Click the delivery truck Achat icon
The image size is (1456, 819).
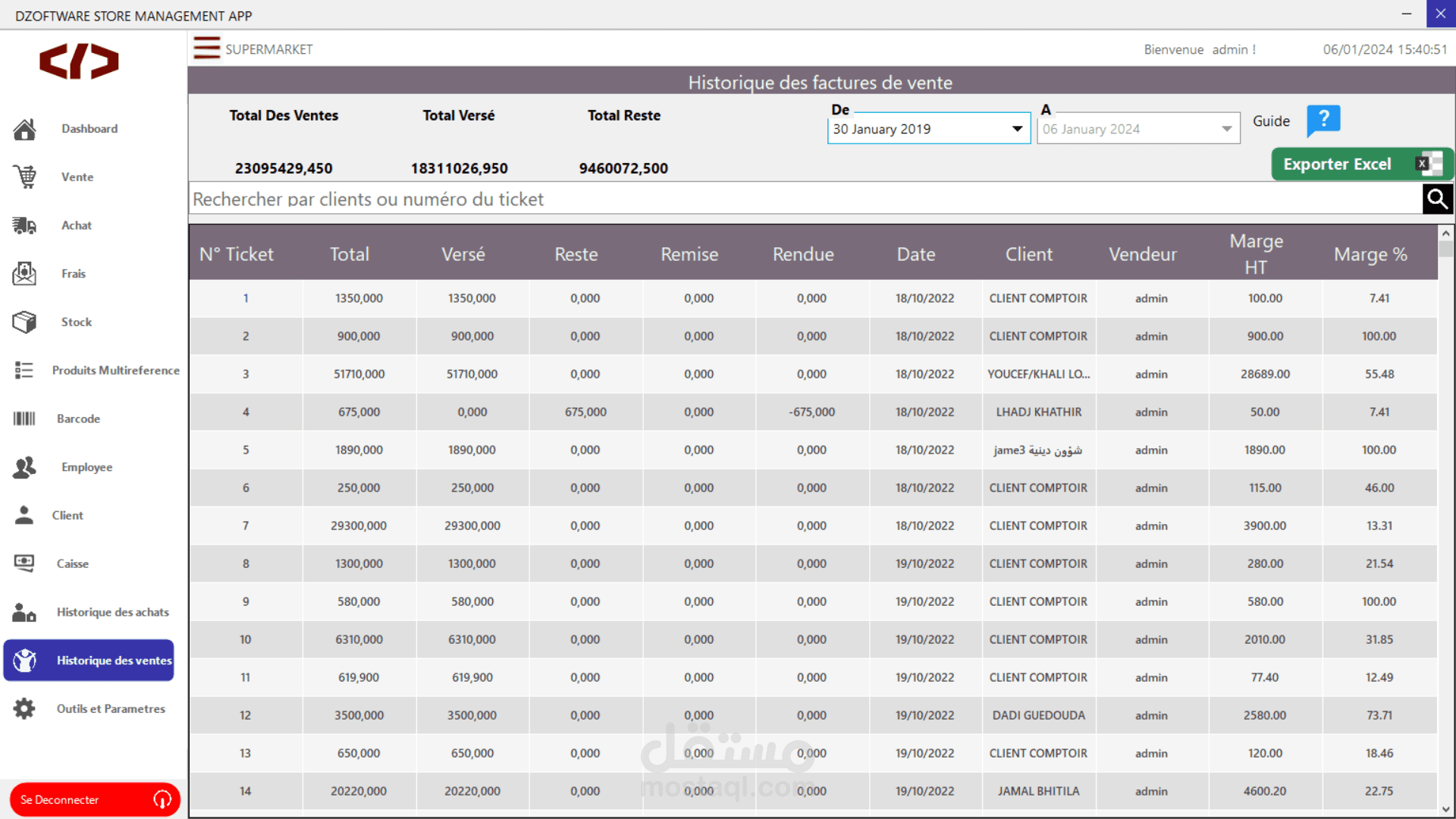[x=24, y=226]
